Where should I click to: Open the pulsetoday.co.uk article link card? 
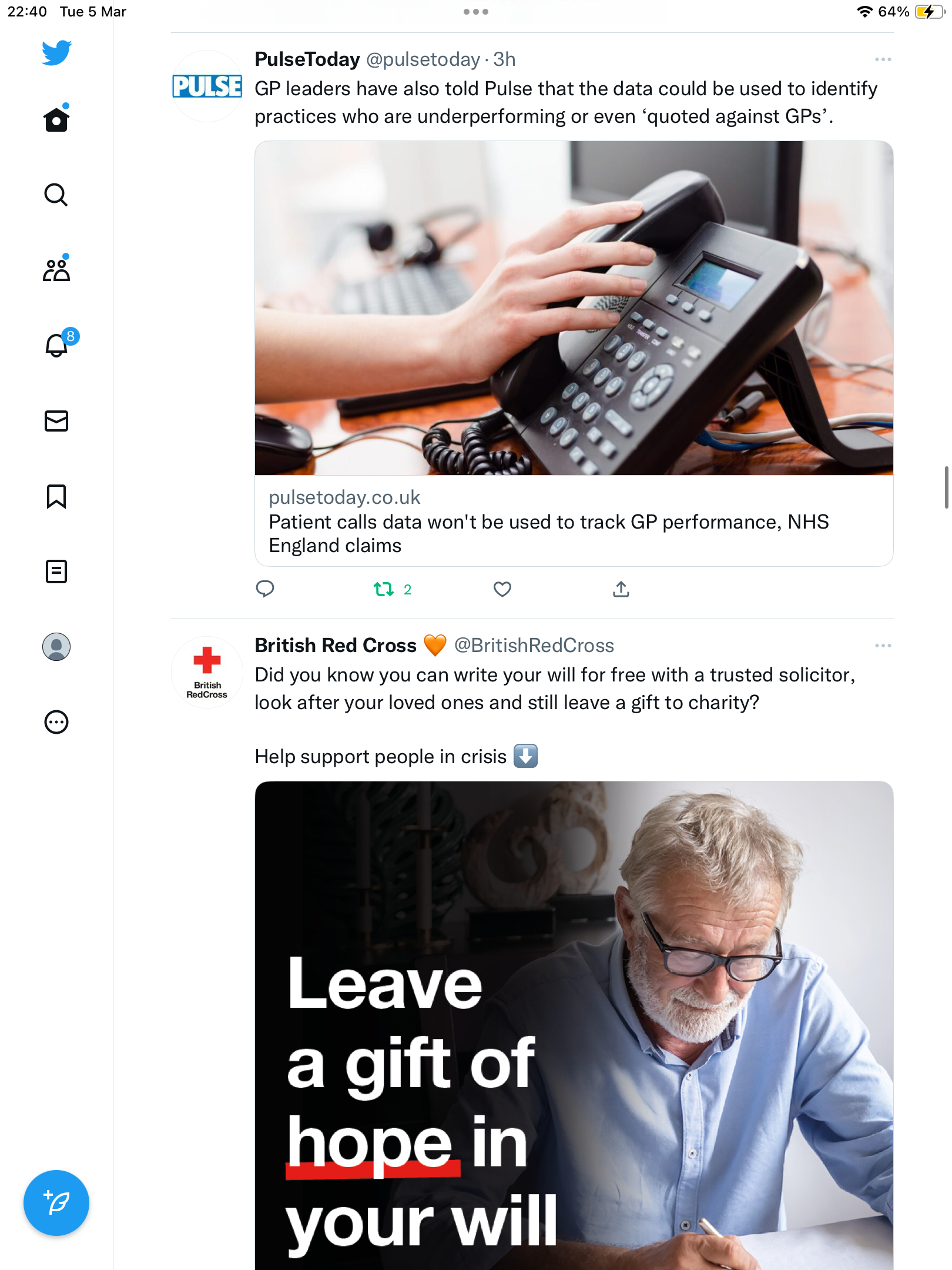pyautogui.click(x=574, y=521)
